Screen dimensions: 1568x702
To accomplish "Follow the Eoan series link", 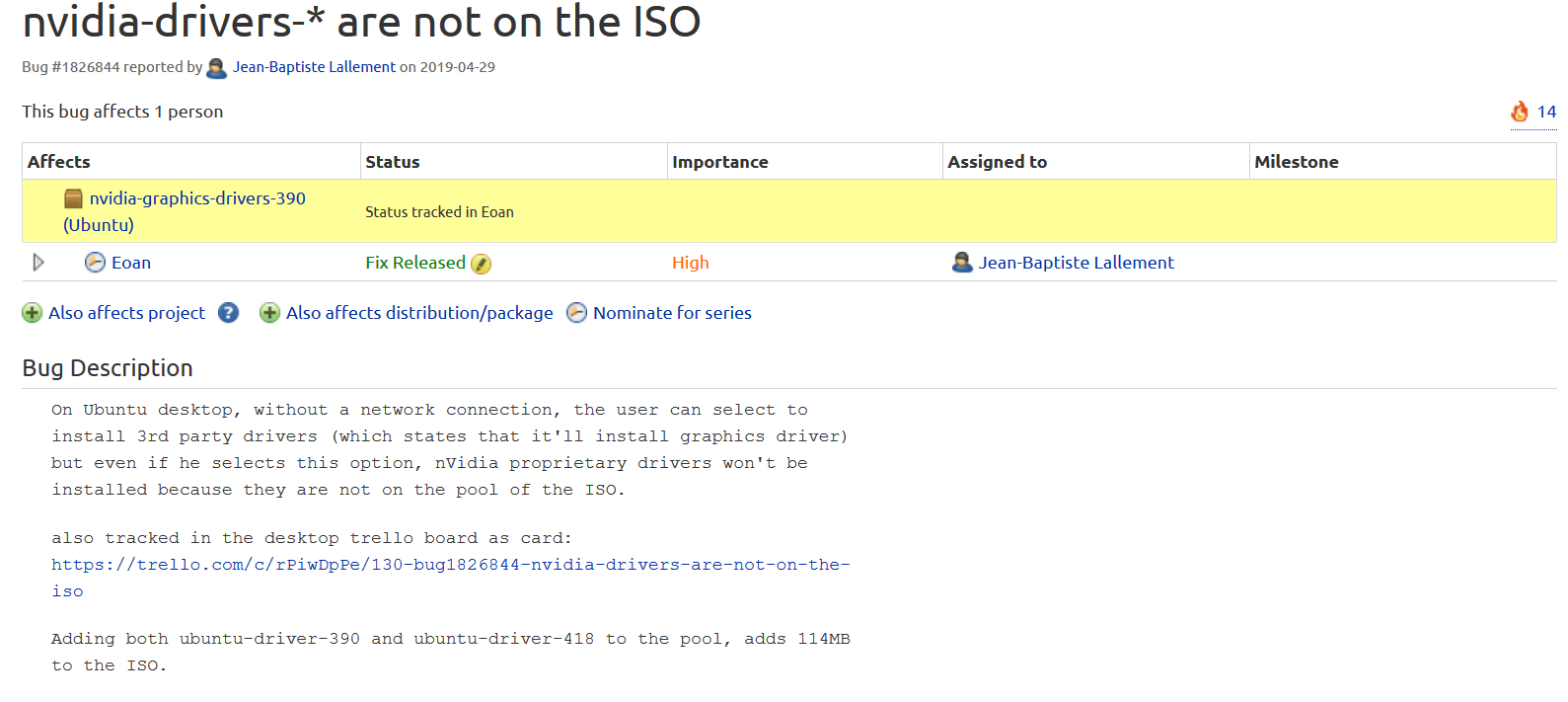I will coord(131,263).
